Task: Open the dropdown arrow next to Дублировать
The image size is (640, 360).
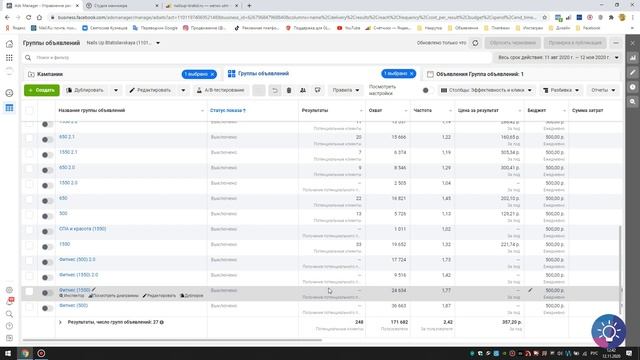Action: (116, 90)
